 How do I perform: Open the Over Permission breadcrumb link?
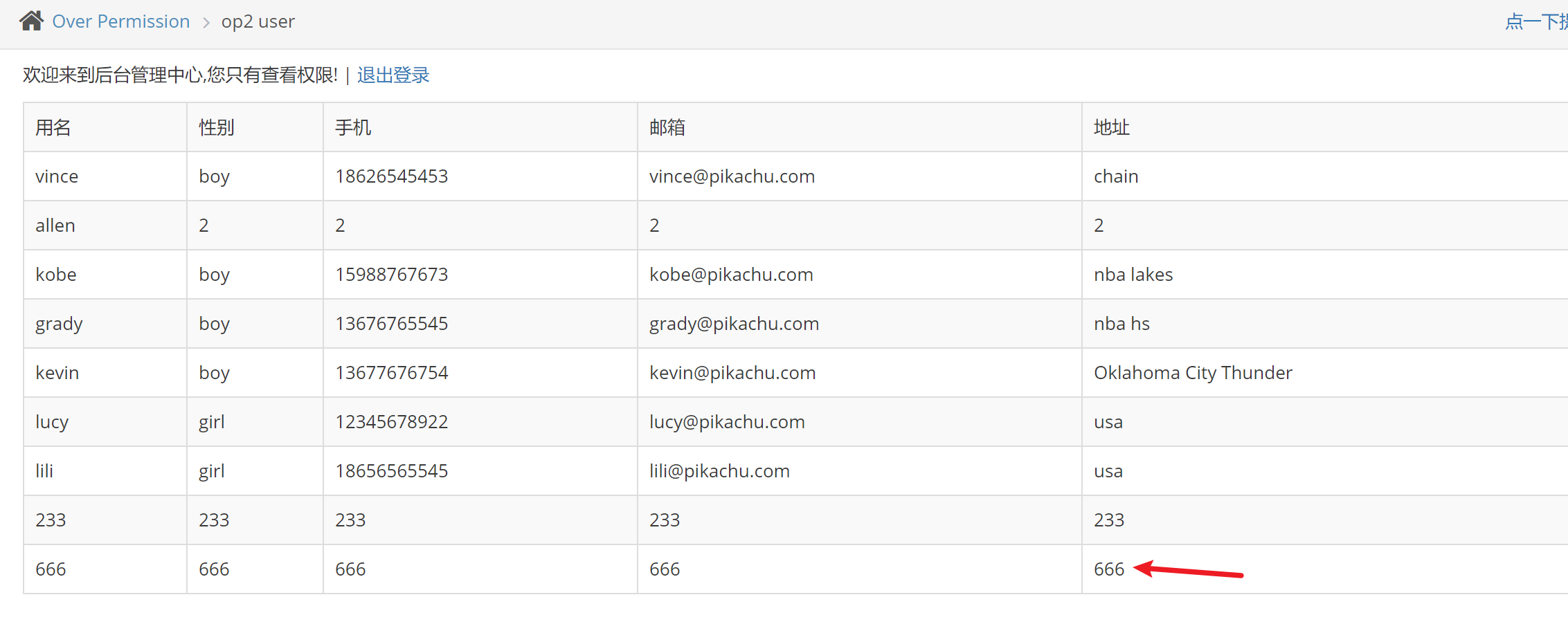point(120,21)
